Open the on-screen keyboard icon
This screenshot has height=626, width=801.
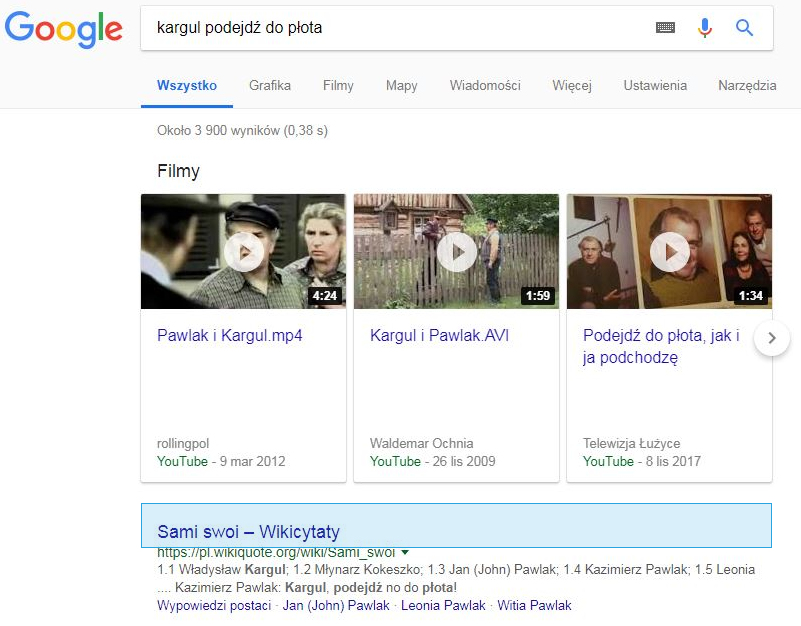665,28
